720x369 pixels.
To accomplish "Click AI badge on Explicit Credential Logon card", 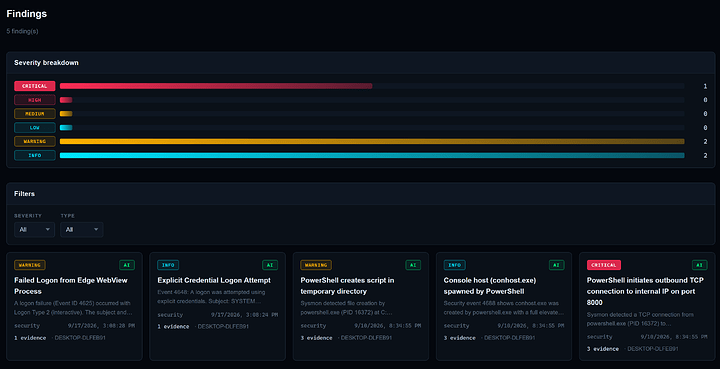I will point(270,265).
